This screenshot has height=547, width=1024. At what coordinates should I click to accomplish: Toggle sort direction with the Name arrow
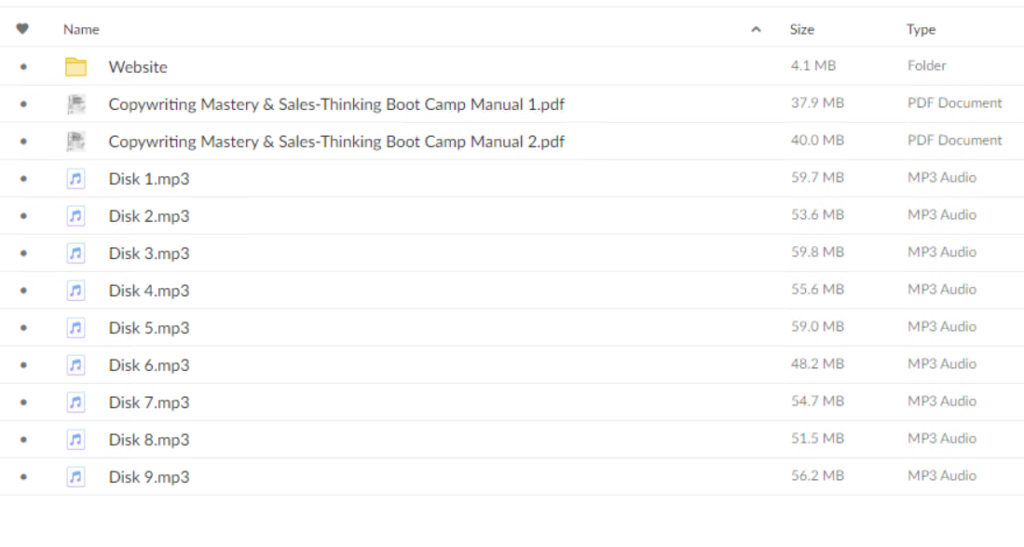click(x=756, y=29)
